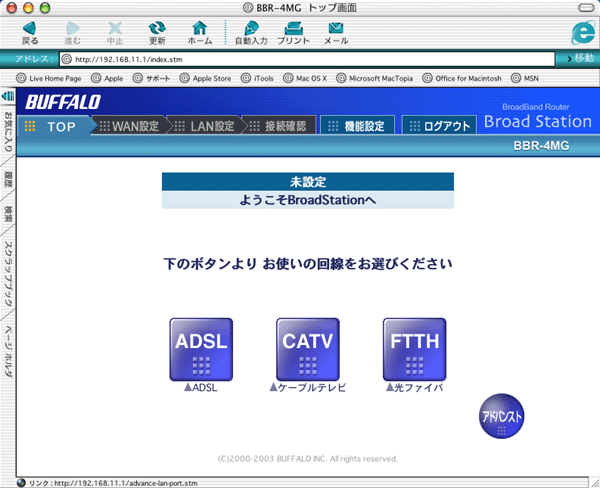600x488 pixels.
Task: Open Live Home Page bookmark
Action: 49,78
